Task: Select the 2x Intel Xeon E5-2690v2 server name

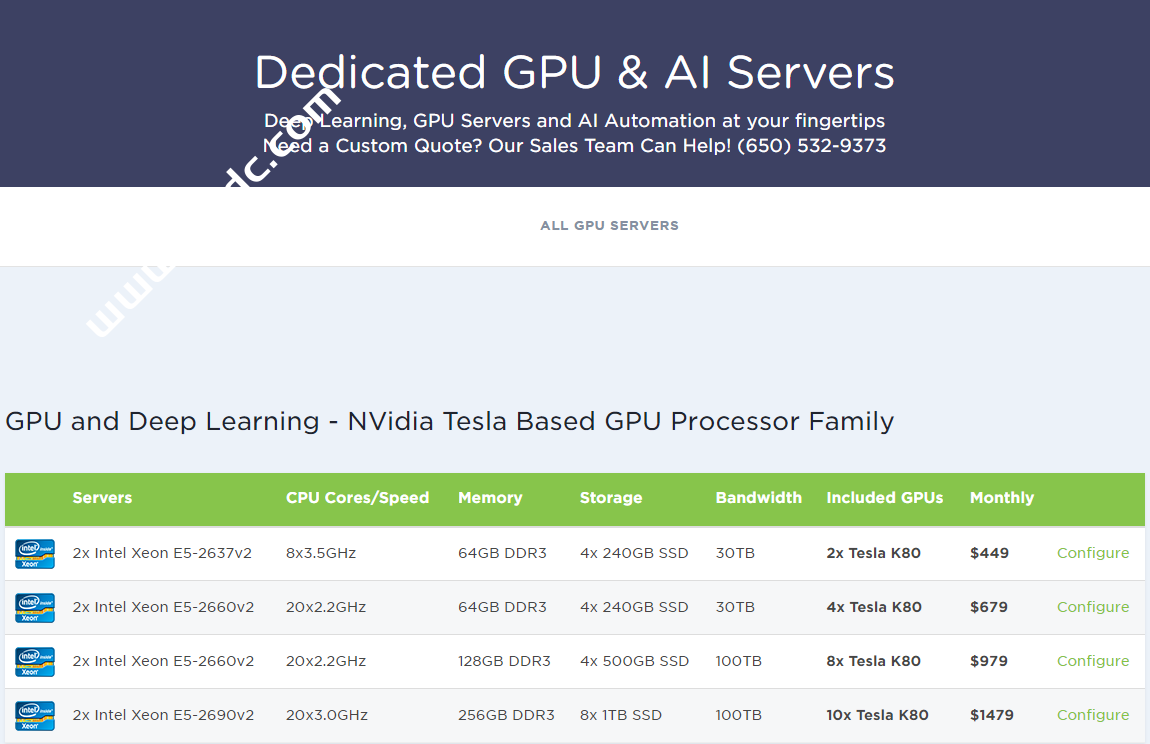Action: click(x=163, y=715)
